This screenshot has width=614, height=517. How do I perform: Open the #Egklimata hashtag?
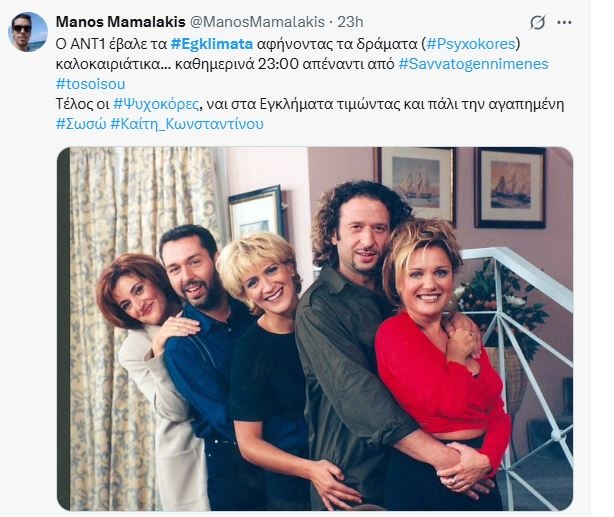pos(212,44)
